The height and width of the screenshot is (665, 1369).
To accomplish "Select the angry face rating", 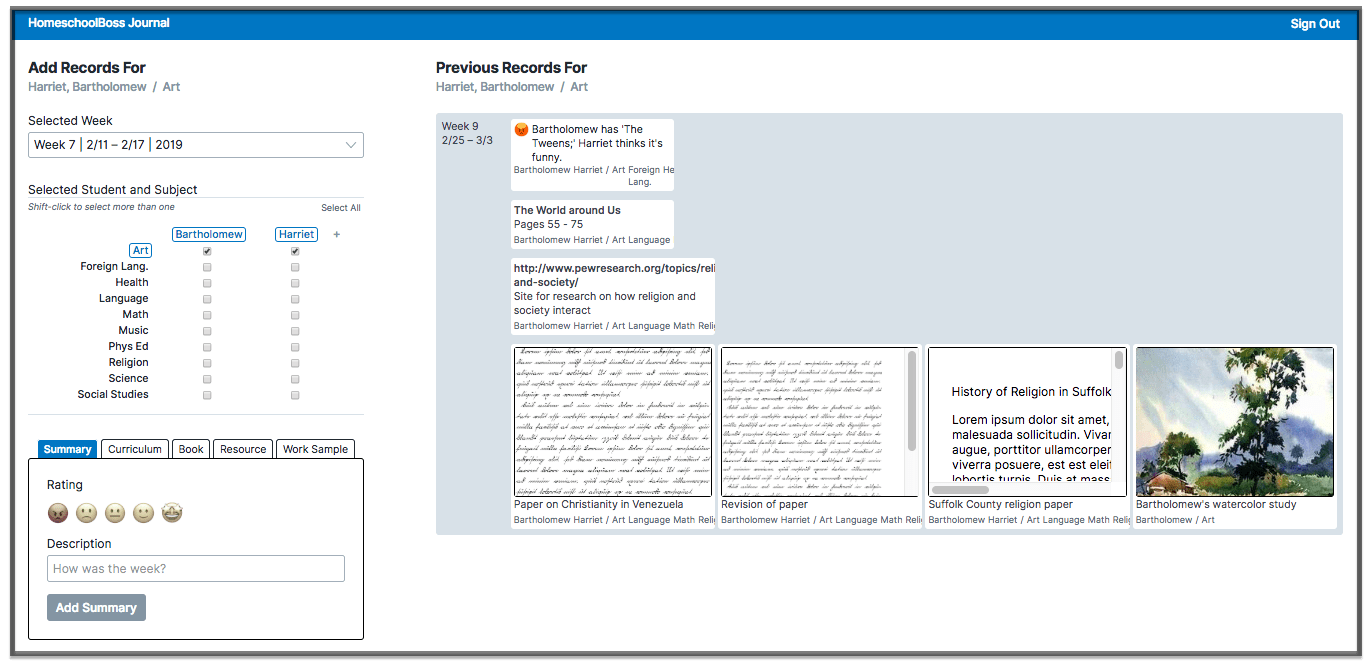I will point(58,513).
